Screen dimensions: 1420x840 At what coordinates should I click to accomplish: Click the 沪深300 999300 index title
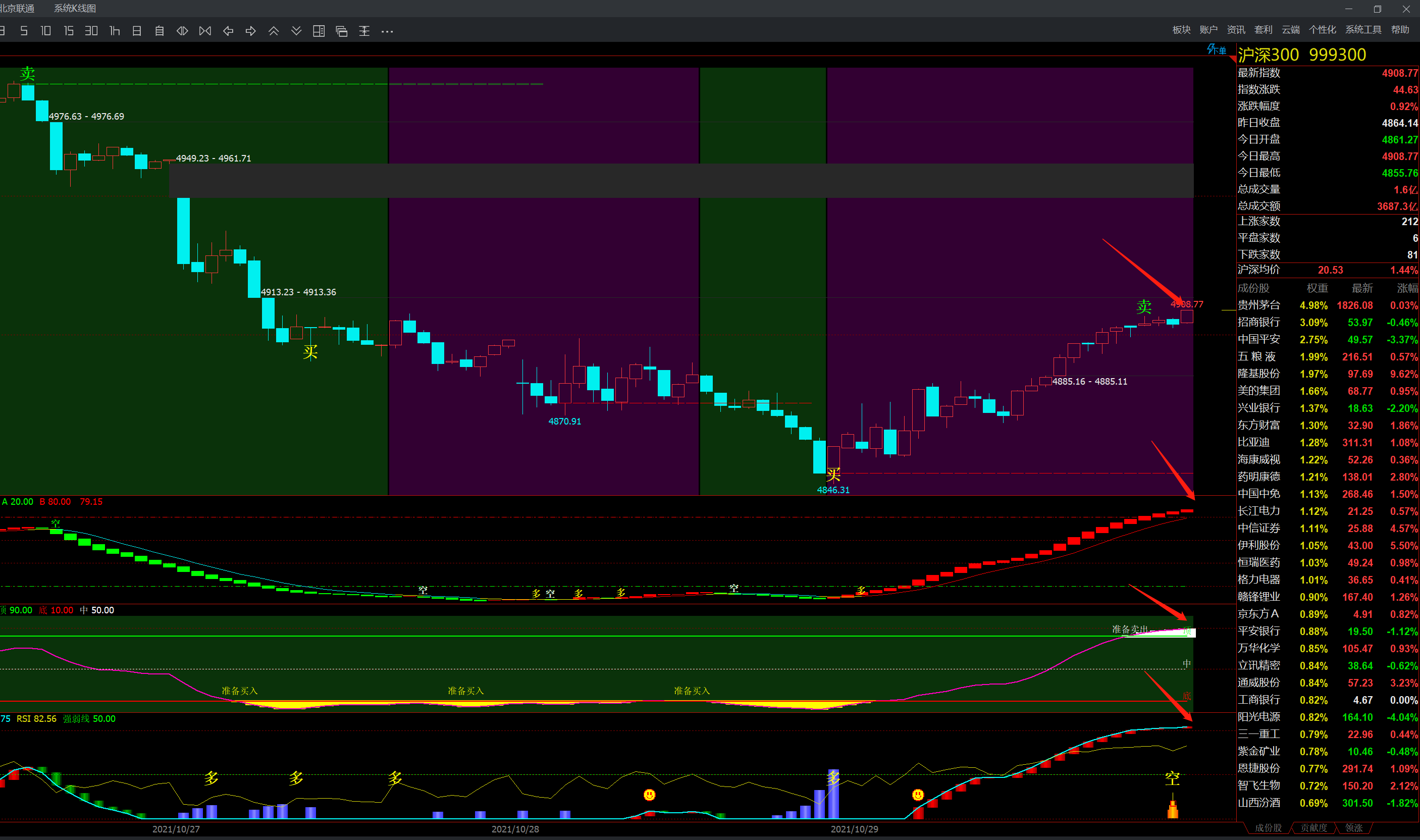click(x=1302, y=55)
